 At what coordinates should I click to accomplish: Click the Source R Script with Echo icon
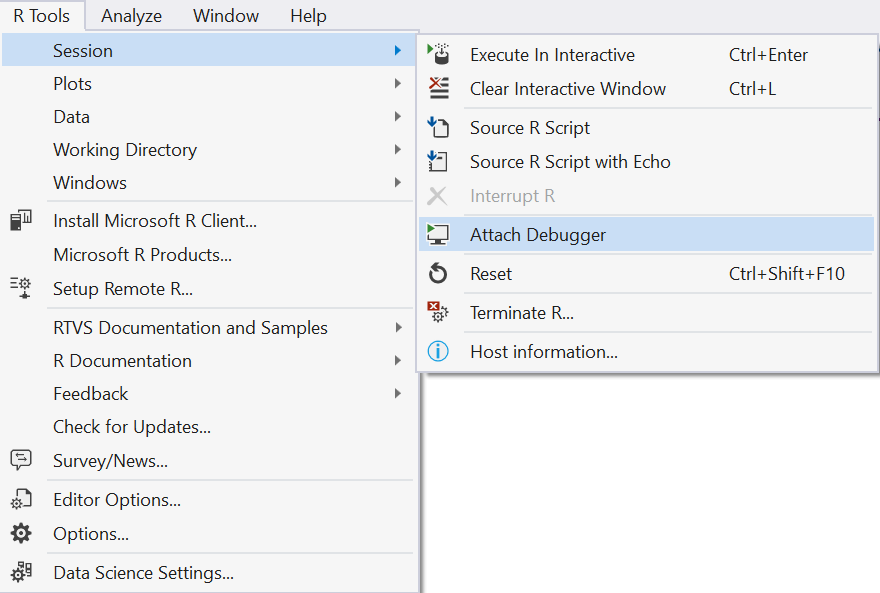tap(438, 161)
